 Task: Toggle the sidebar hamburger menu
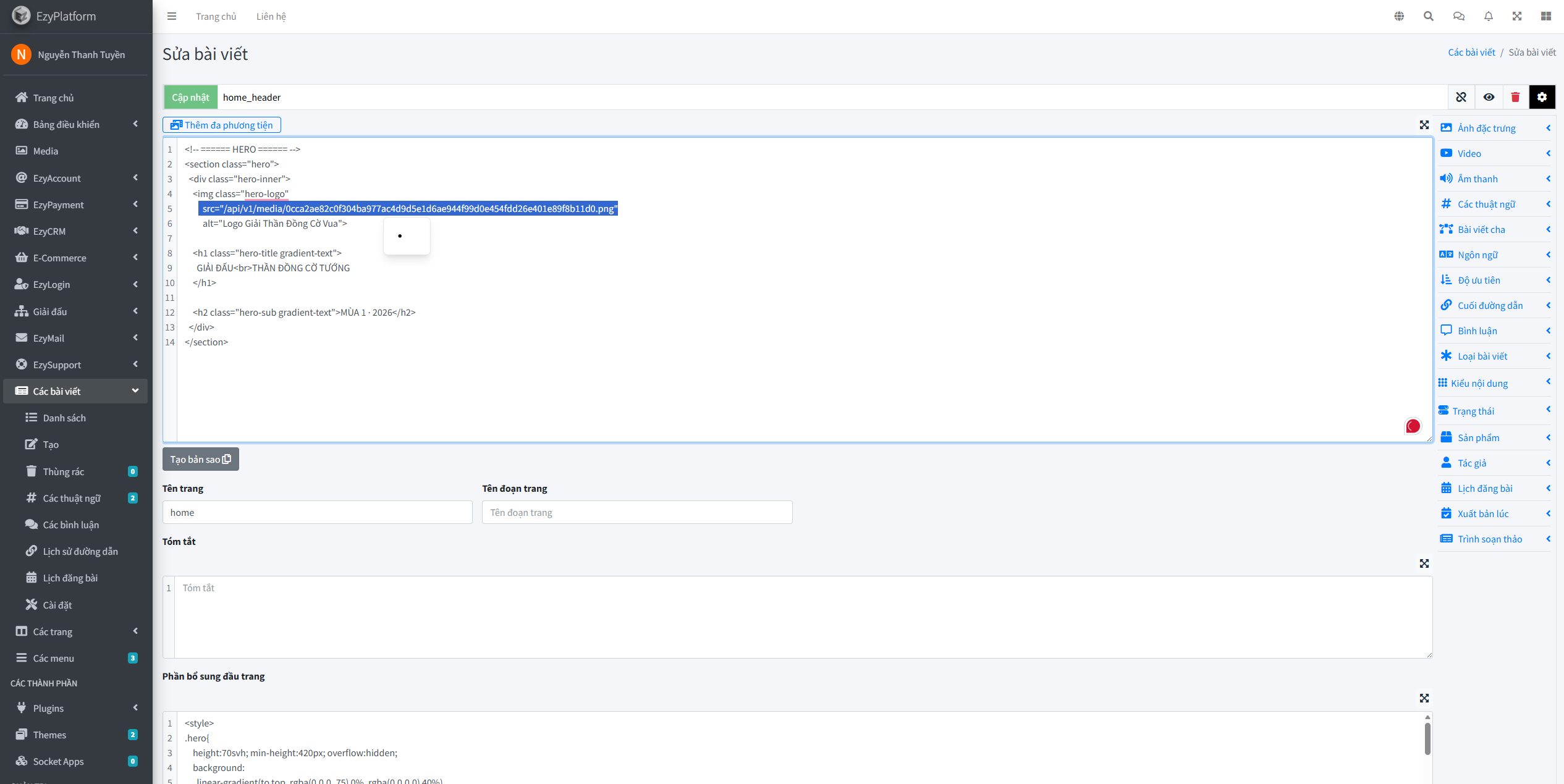pyautogui.click(x=172, y=16)
